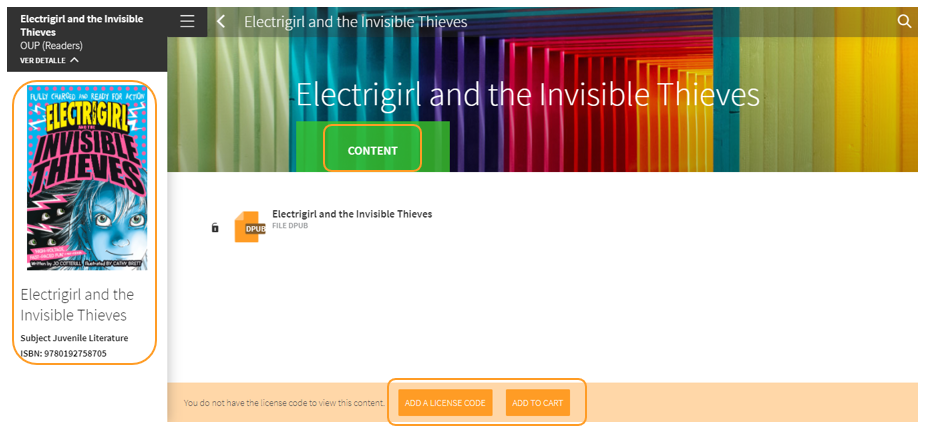Go back using the left chevron arrow
926x431 pixels.
[x=221, y=21]
